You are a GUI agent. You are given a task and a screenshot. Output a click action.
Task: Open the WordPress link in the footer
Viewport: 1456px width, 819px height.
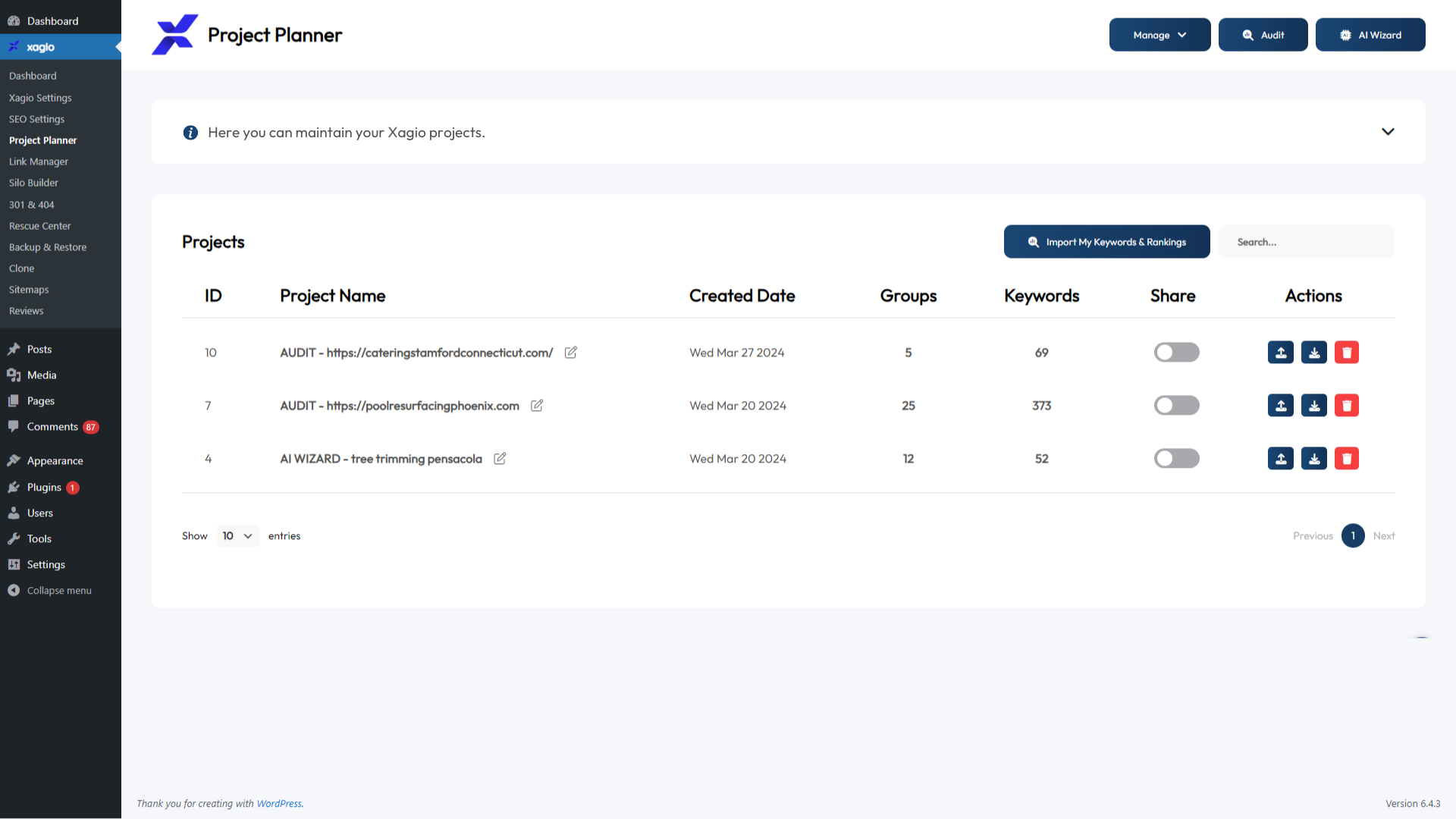coord(279,803)
